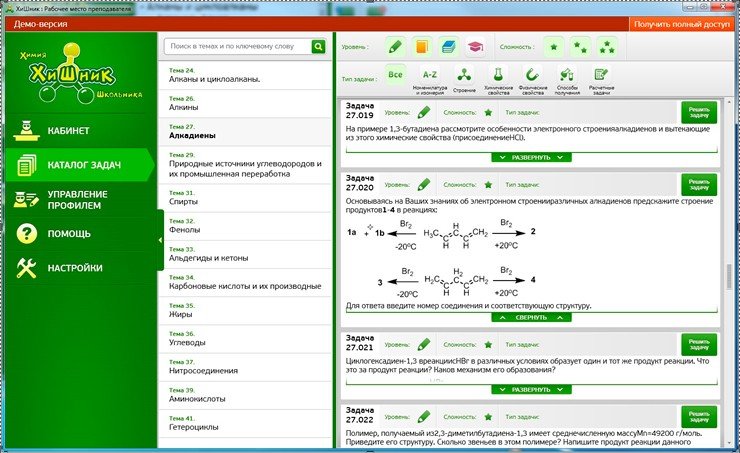Image resolution: width=740 pixels, height=453 pixels.
Task: Filter by three-star difficulty
Action: click(606, 47)
